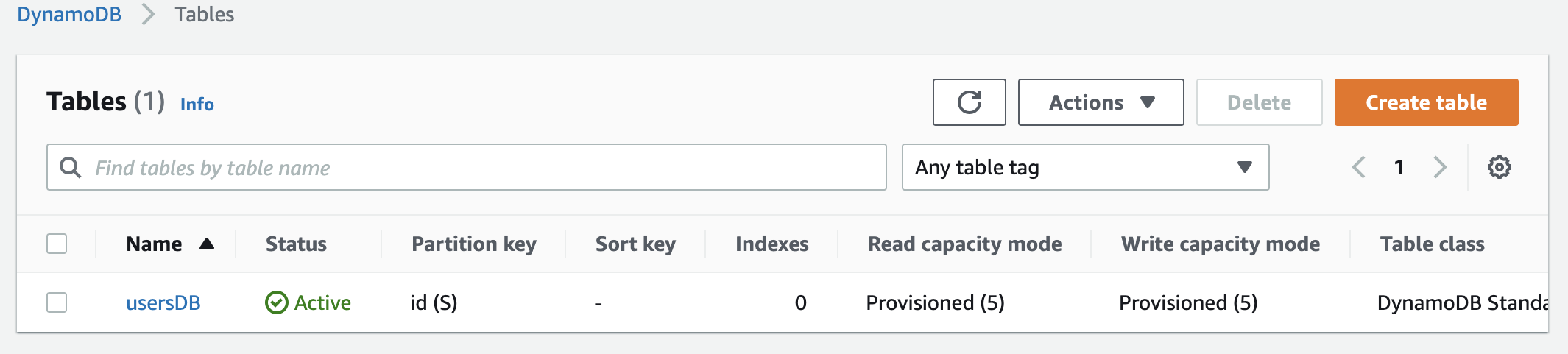Expand the Any table tag filter
The width and height of the screenshot is (1568, 354).
(x=1085, y=167)
